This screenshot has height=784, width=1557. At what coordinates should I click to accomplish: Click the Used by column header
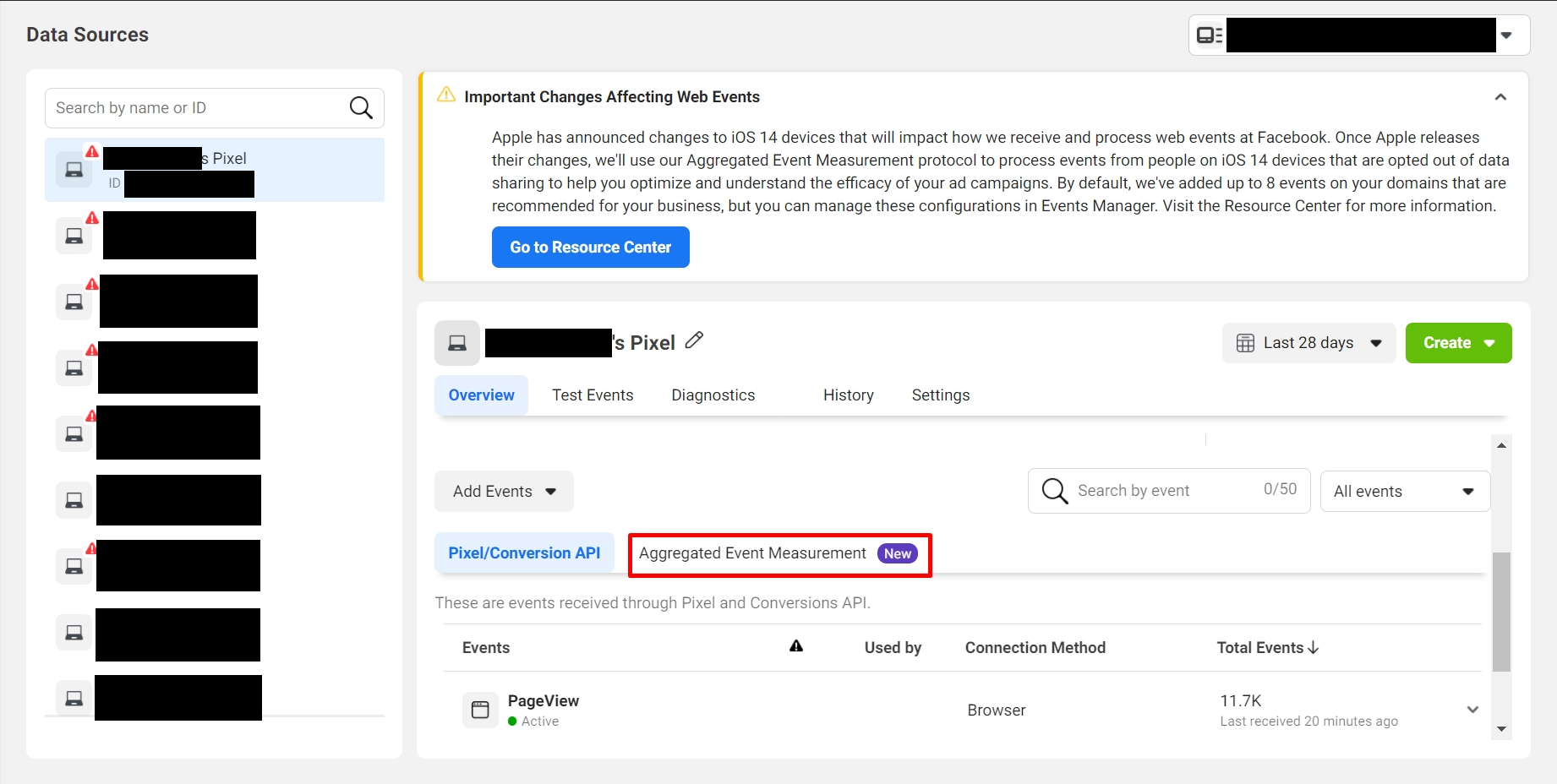pyautogui.click(x=893, y=648)
